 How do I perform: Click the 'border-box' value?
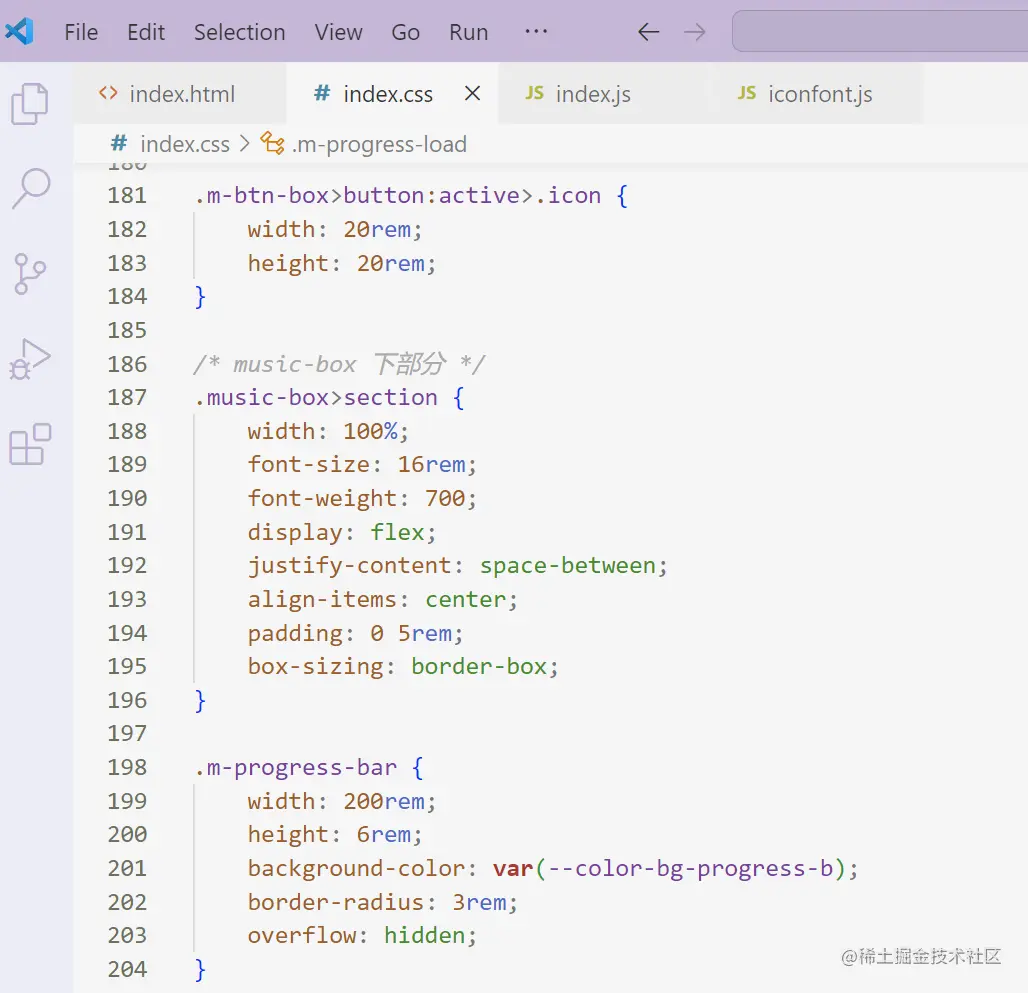tap(479, 667)
